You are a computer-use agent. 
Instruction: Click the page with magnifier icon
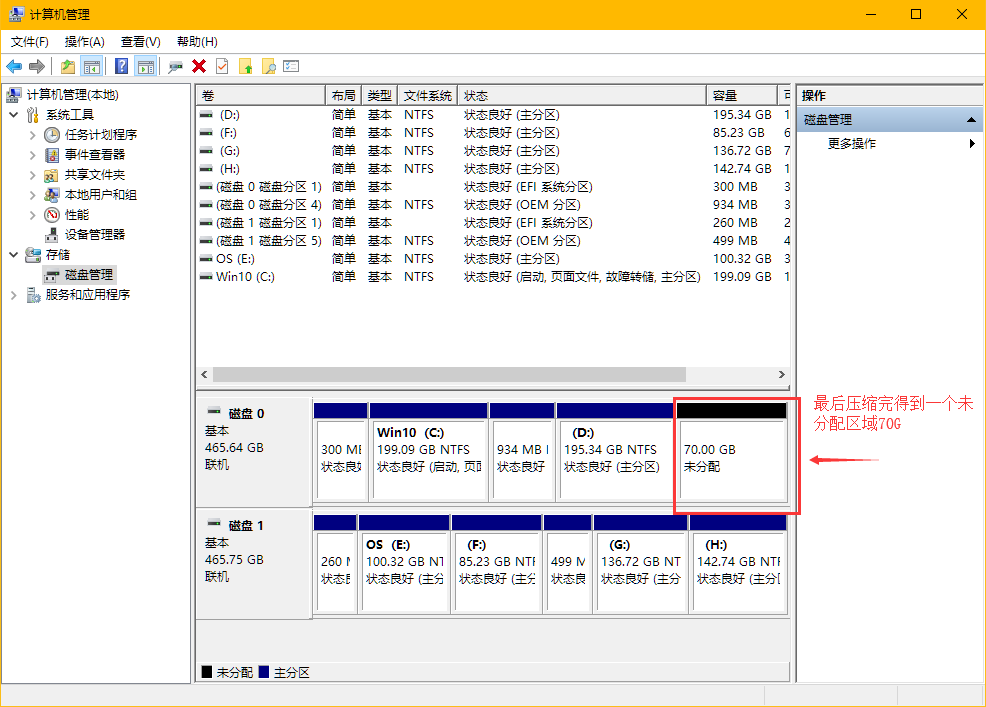coord(269,66)
